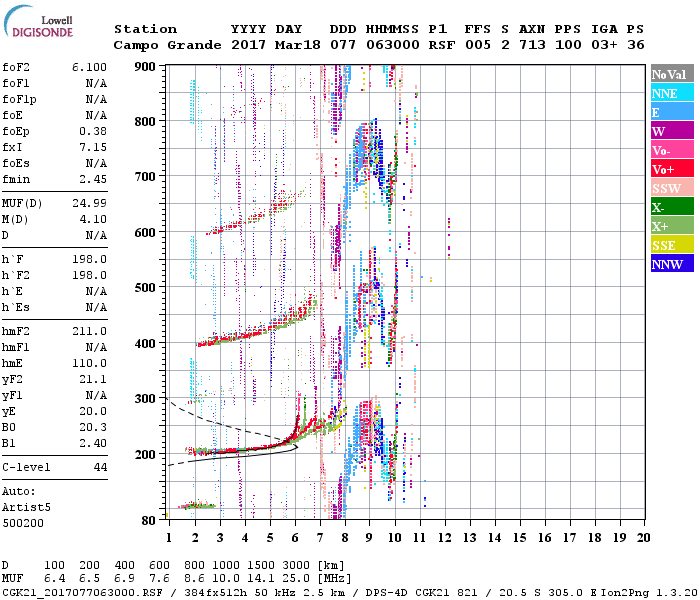Select the X- dark green legend swatch
Screen dimensions: 700x600
pyautogui.click(x=672, y=207)
